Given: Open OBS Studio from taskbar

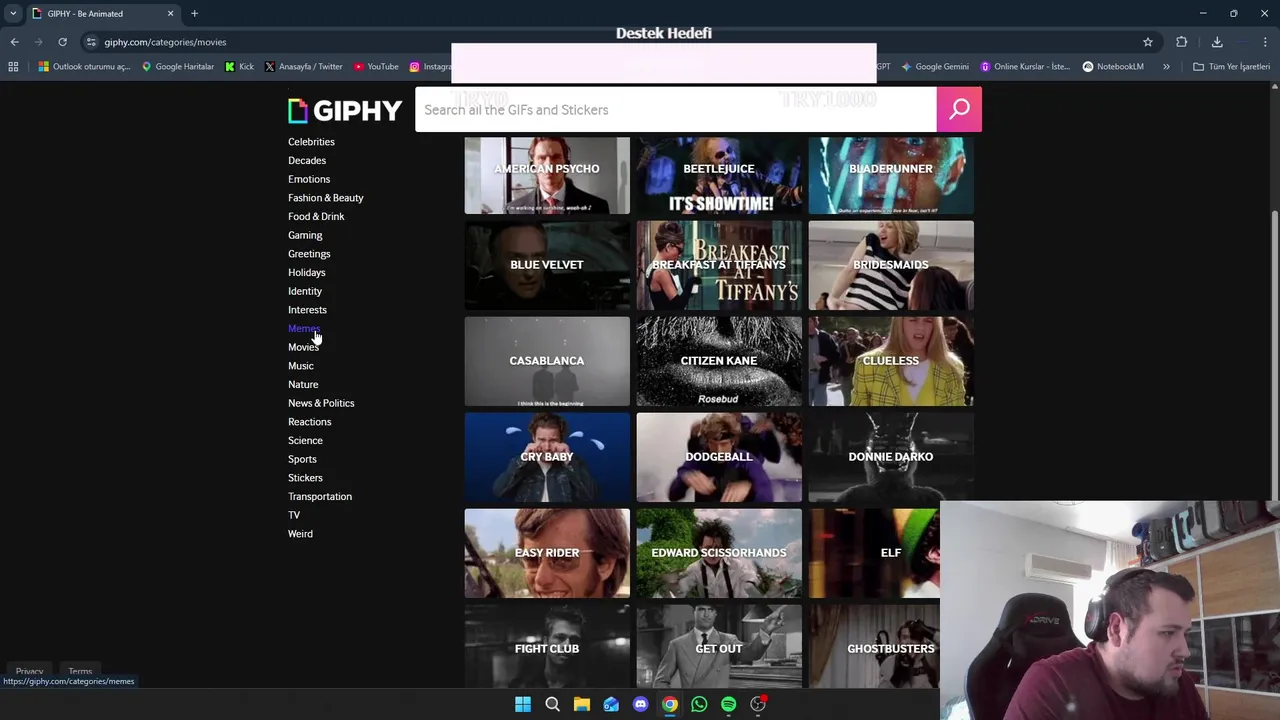Looking at the screenshot, I should [758, 705].
